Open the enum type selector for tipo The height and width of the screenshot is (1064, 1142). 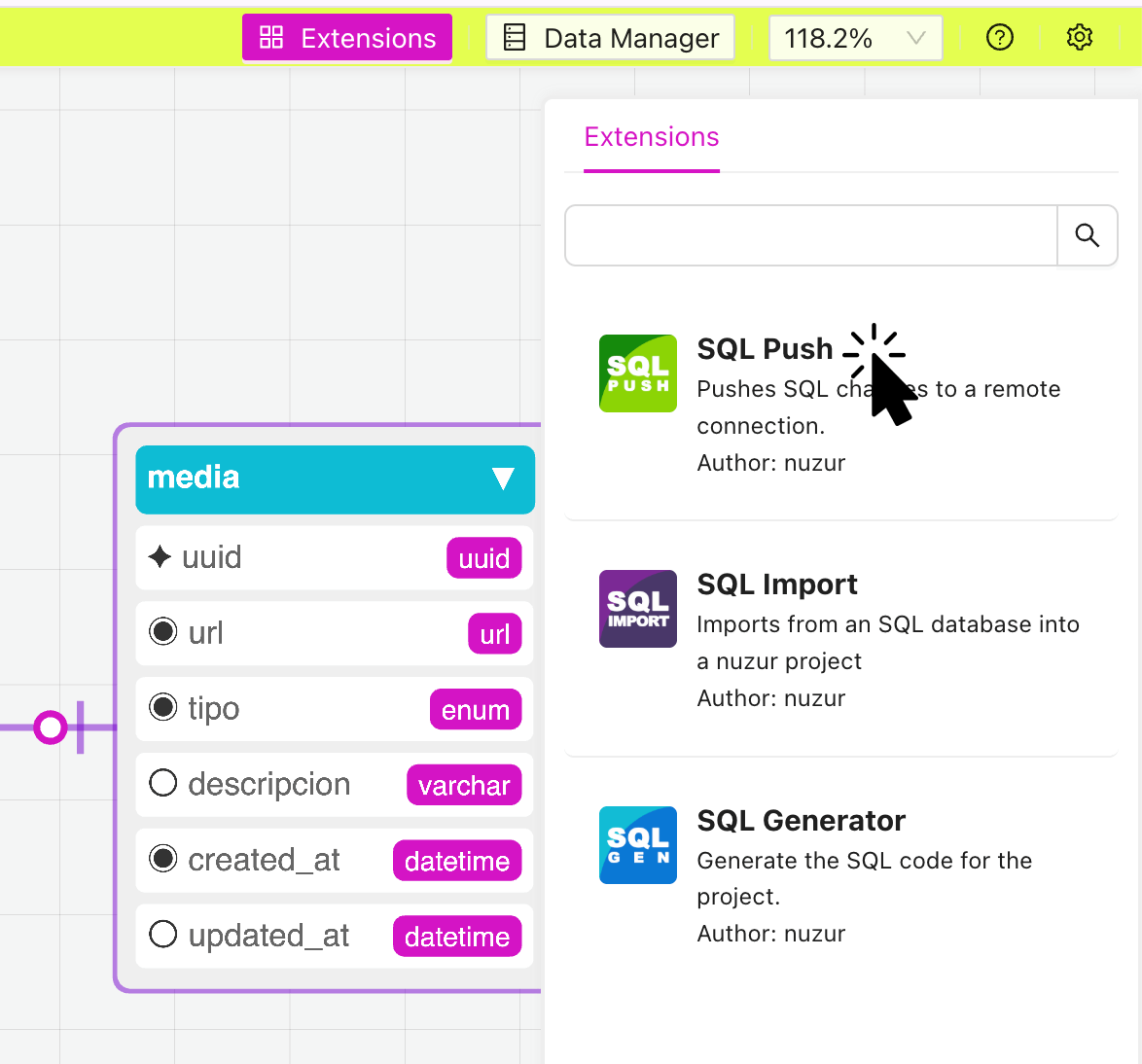tap(475, 710)
